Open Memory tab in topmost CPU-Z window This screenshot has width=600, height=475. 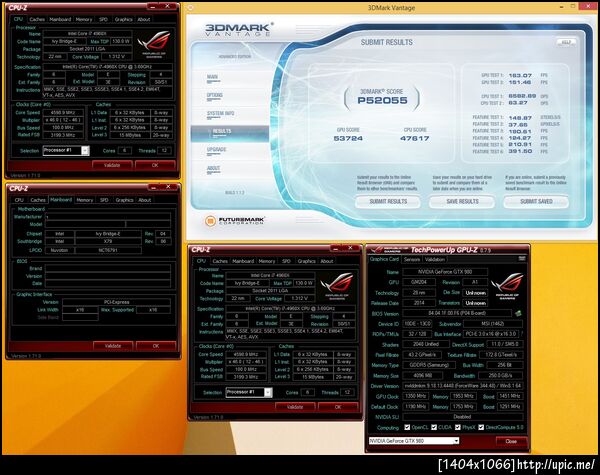[84, 19]
